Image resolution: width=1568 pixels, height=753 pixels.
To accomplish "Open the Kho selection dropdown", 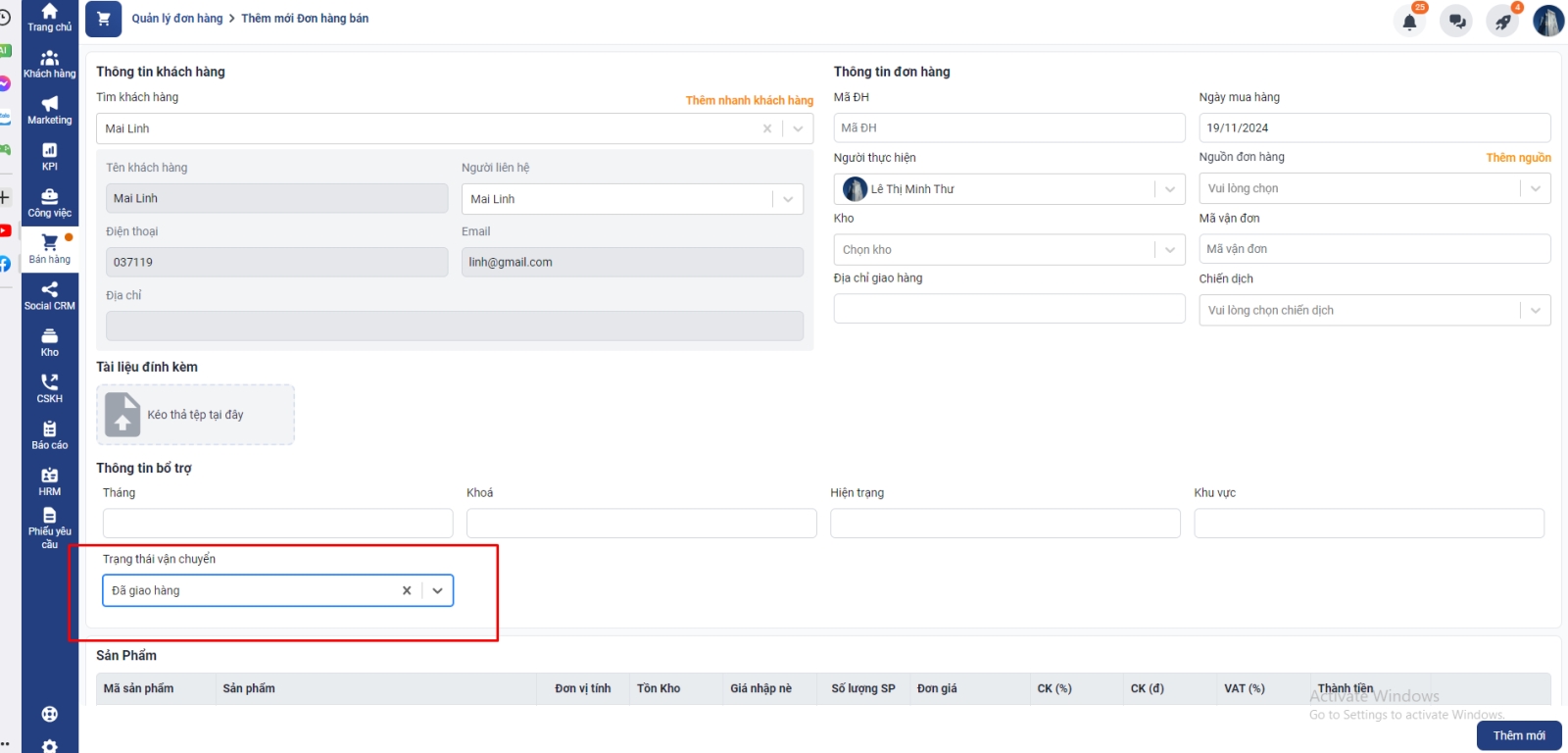I will point(1169,250).
